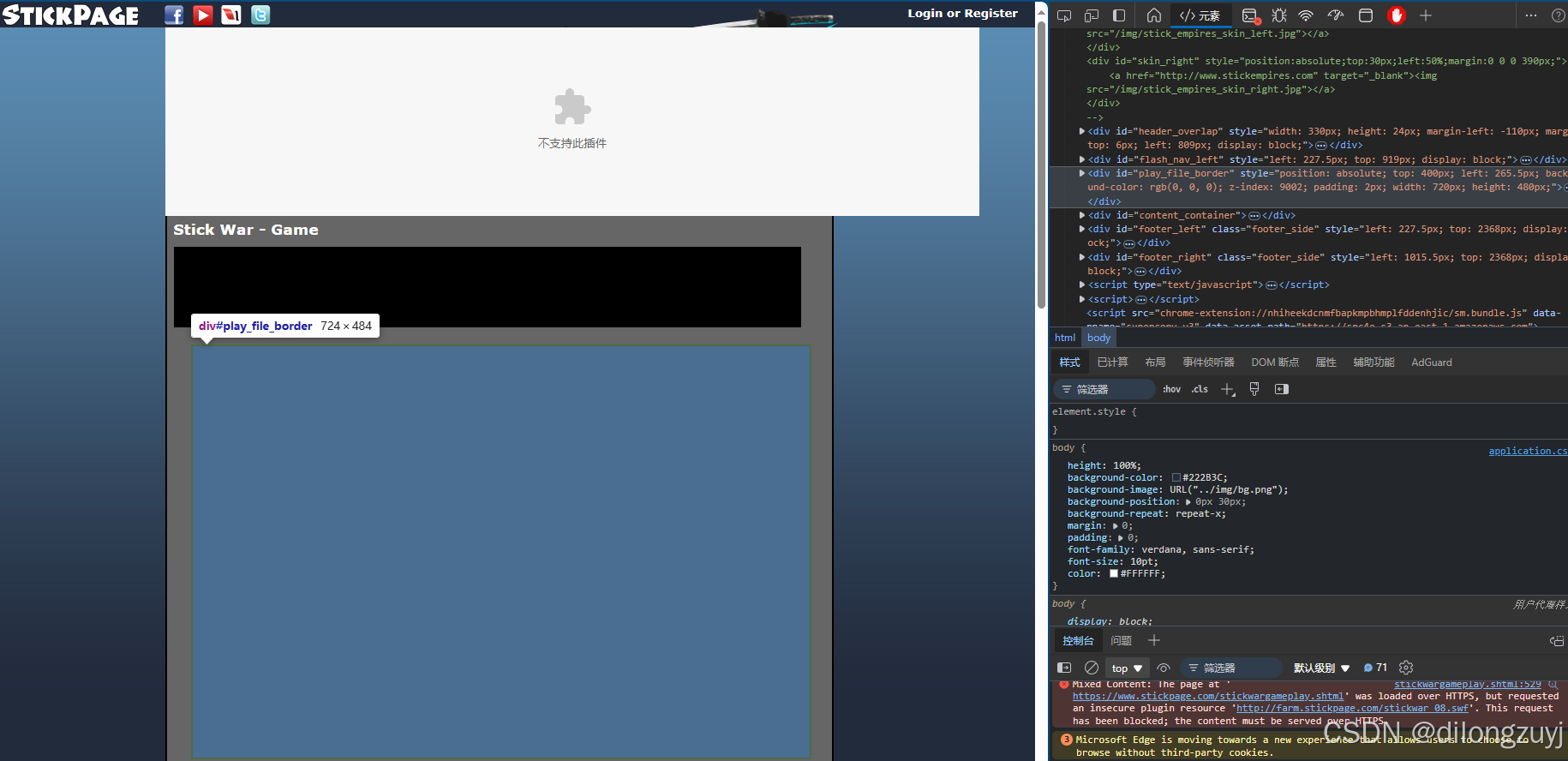Expand margin shorthand triangle
The width and height of the screenshot is (1568, 761).
pos(1116,526)
